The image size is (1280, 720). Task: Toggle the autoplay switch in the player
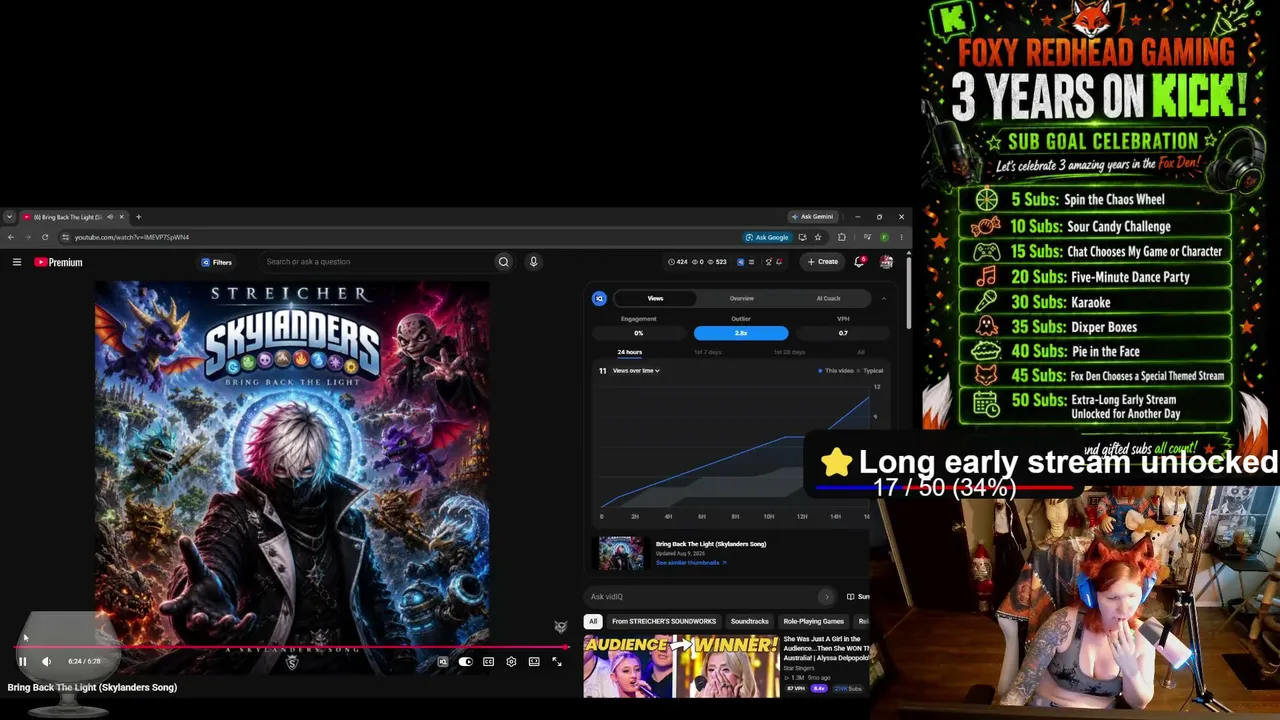[x=465, y=661]
